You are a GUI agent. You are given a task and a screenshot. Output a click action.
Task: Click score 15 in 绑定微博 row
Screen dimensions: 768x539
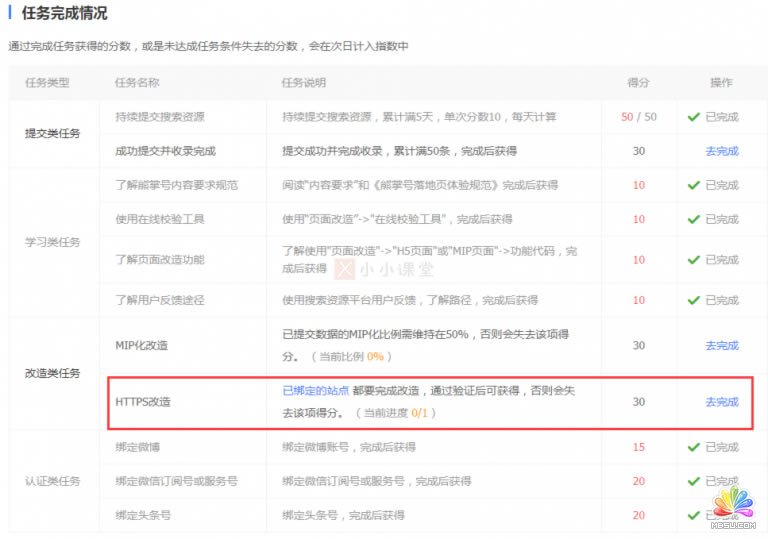pos(639,447)
